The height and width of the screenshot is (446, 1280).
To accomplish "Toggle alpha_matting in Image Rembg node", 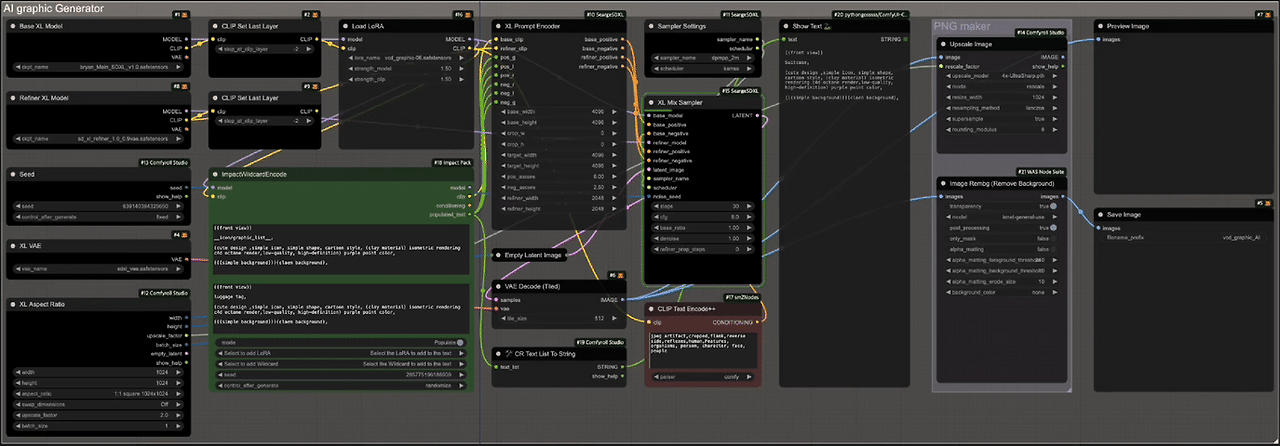I will [x=1001, y=249].
